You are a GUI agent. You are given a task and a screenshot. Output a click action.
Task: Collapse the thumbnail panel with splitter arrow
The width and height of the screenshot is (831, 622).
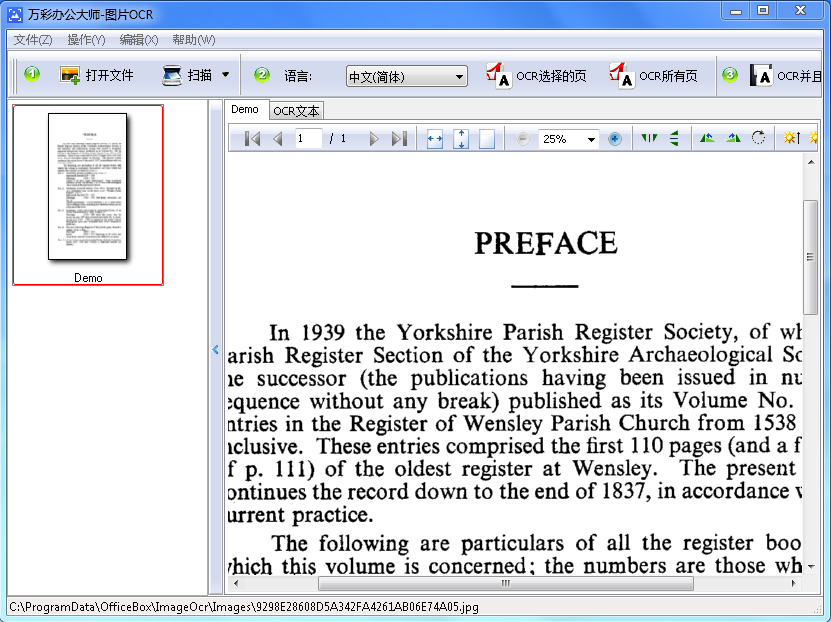[x=215, y=349]
